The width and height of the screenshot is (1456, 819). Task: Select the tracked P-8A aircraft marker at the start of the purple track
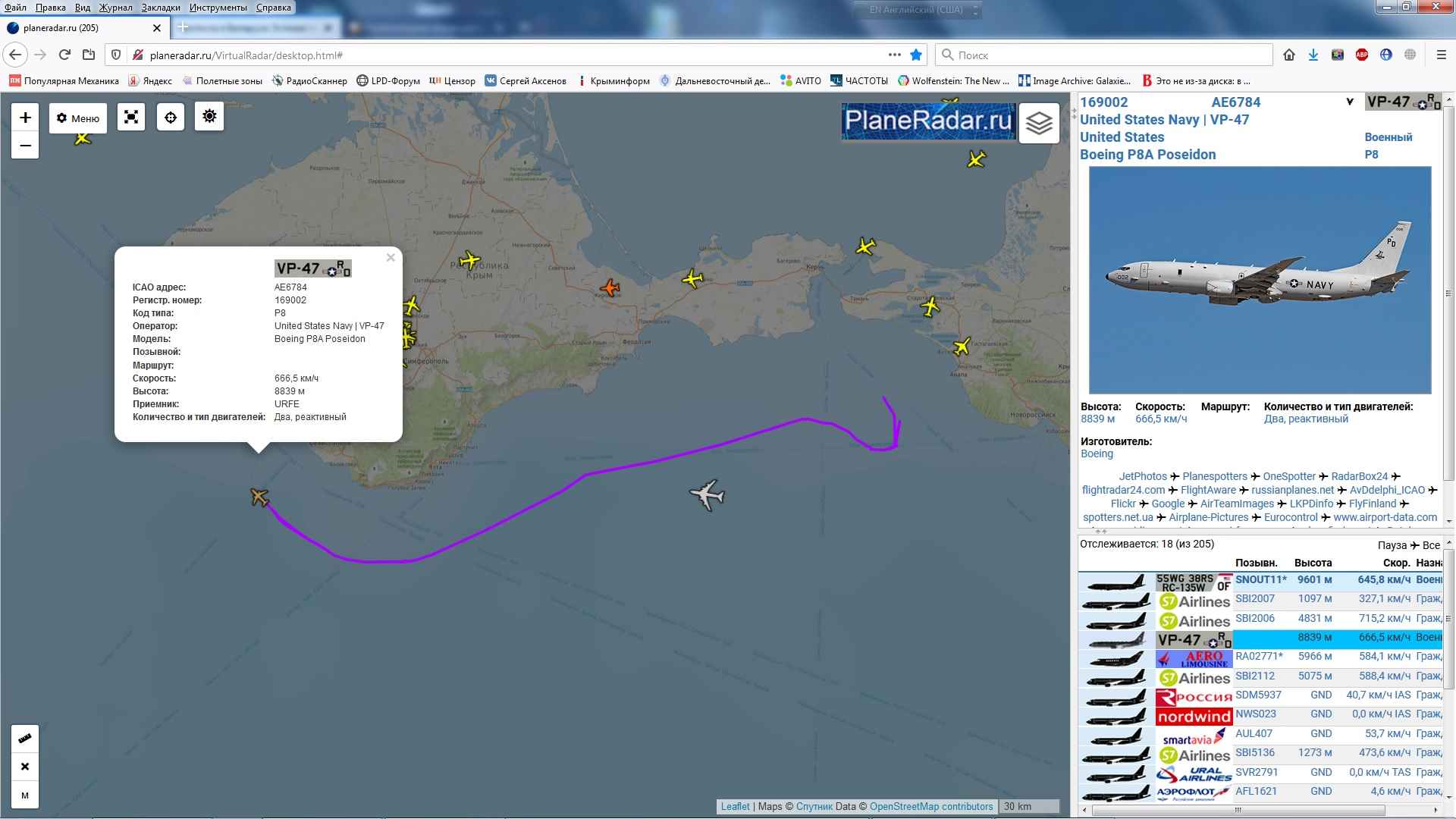pos(259,497)
